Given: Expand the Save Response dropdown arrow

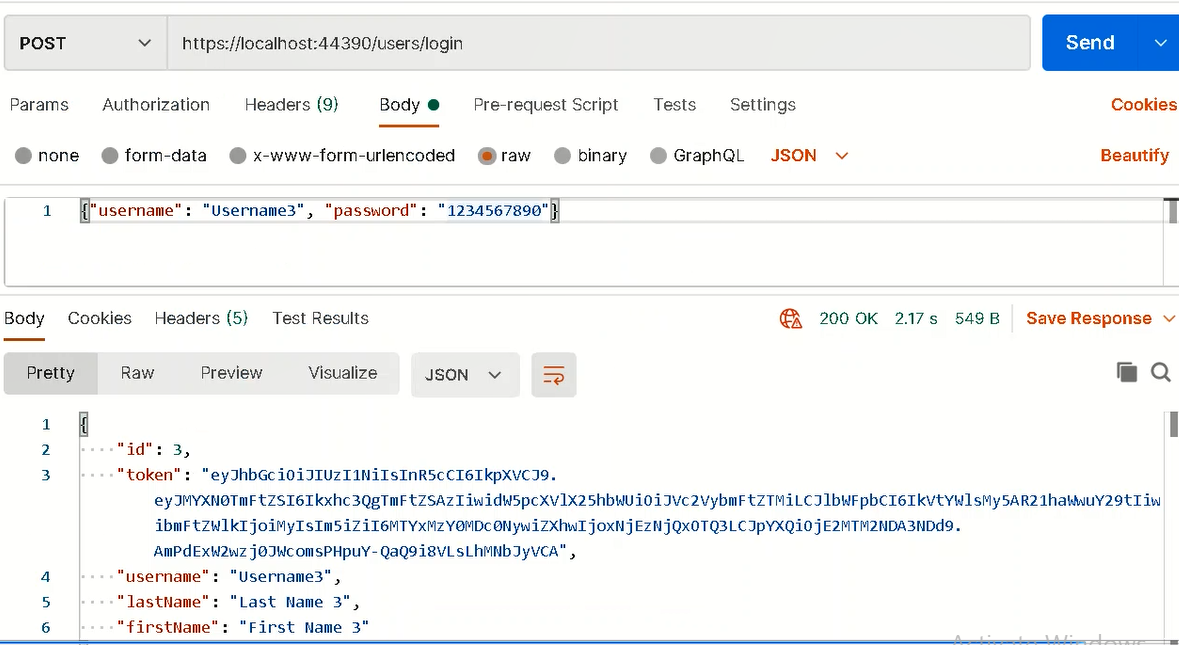Looking at the screenshot, I should pyautogui.click(x=1168, y=319).
